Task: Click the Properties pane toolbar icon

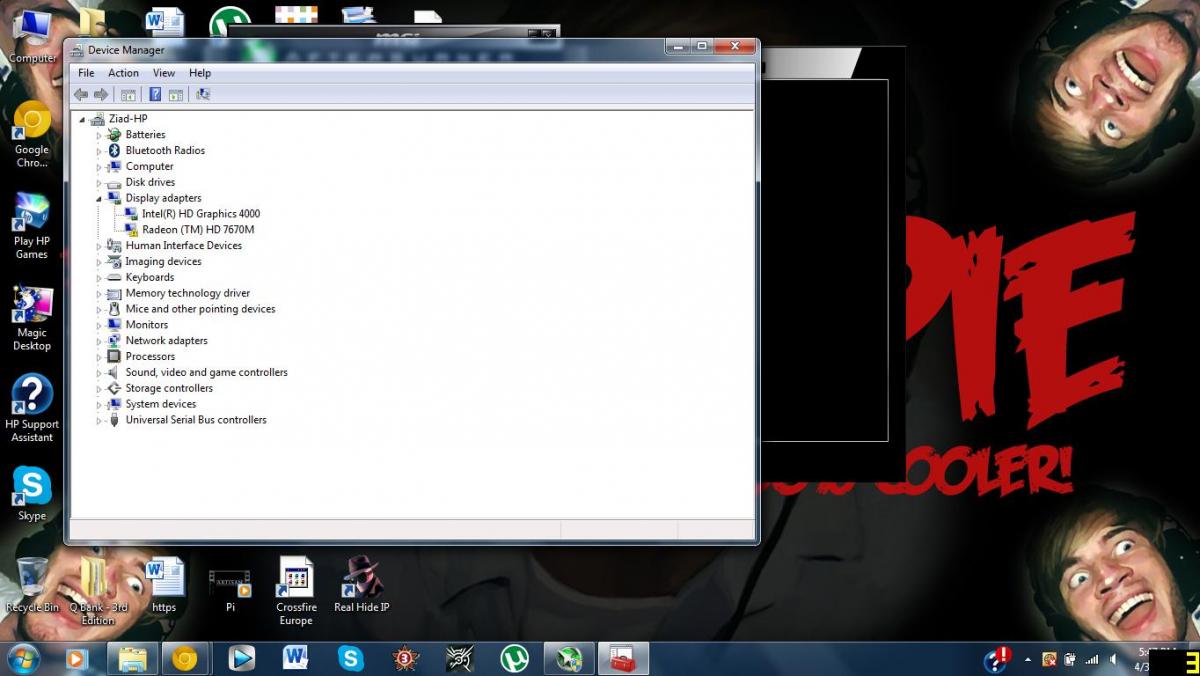Action: click(x=176, y=94)
